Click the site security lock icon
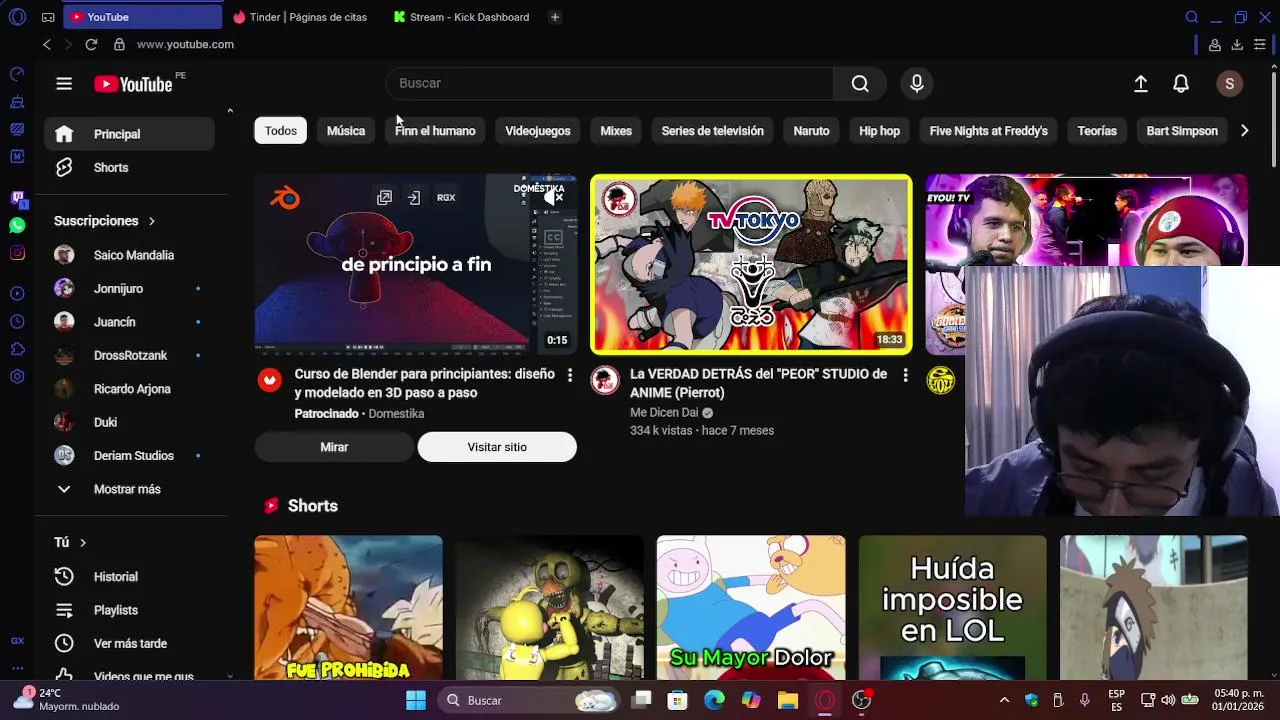Screen dimensions: 1280x720 (119, 44)
